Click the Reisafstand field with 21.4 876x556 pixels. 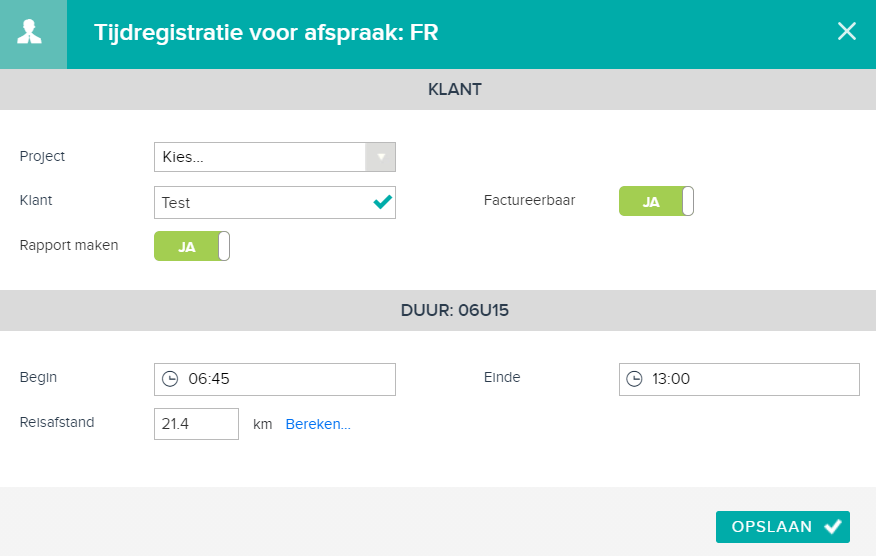196,424
